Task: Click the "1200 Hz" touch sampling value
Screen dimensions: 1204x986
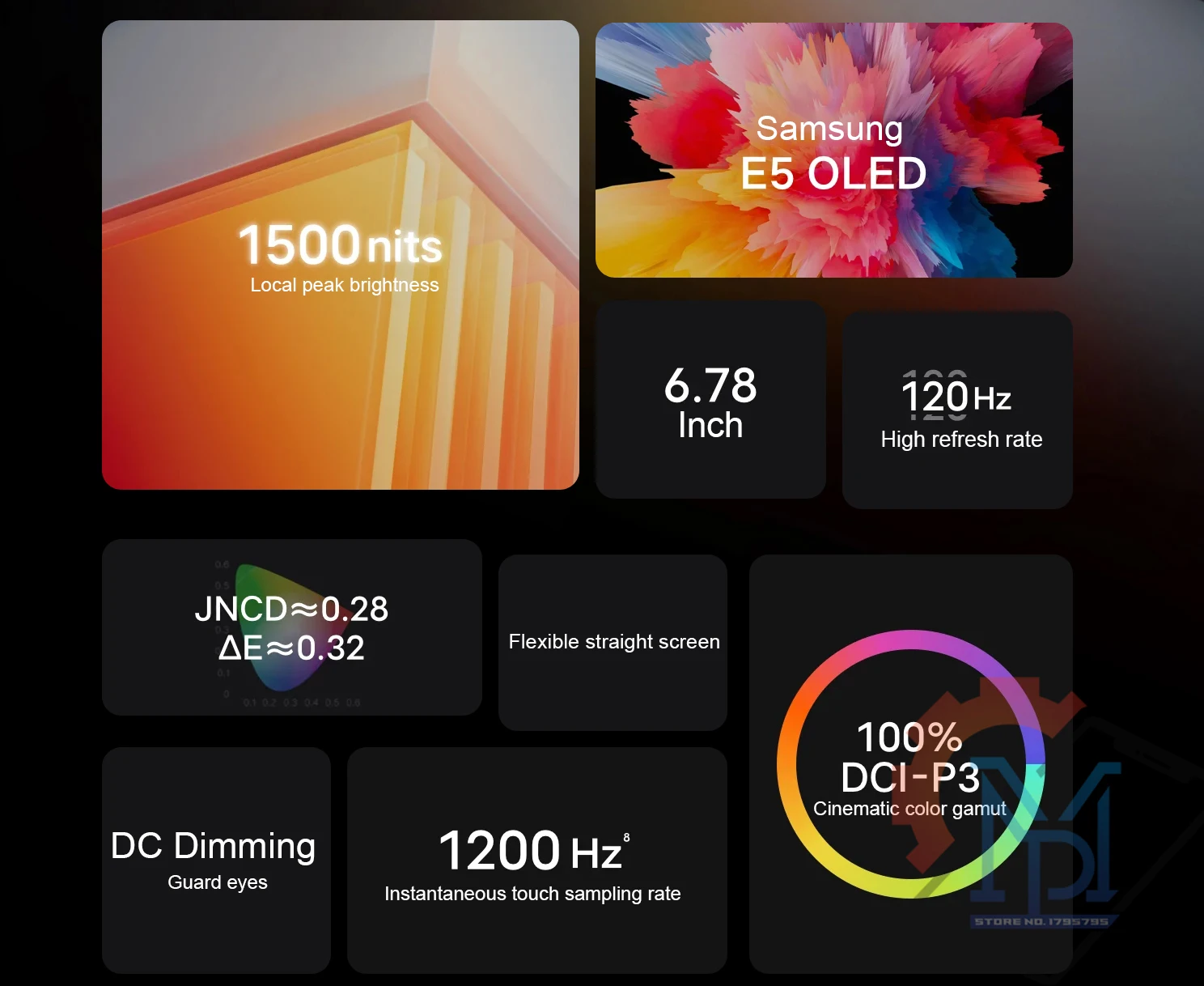Action: (x=530, y=852)
